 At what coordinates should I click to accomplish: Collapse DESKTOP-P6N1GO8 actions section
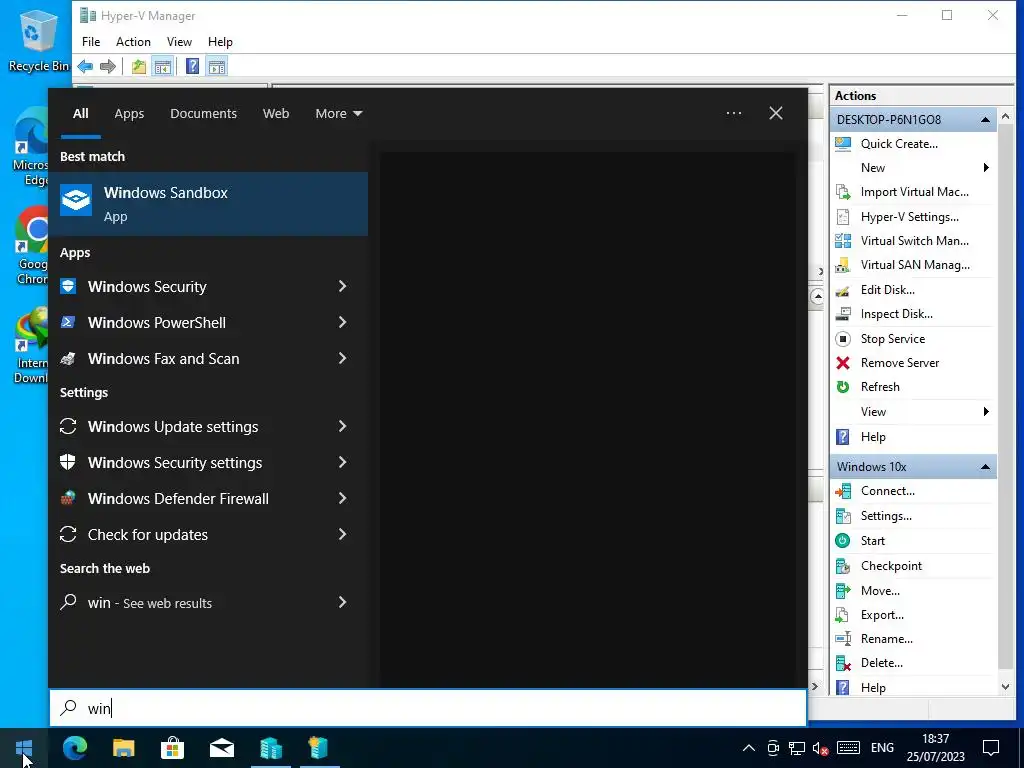(985, 120)
